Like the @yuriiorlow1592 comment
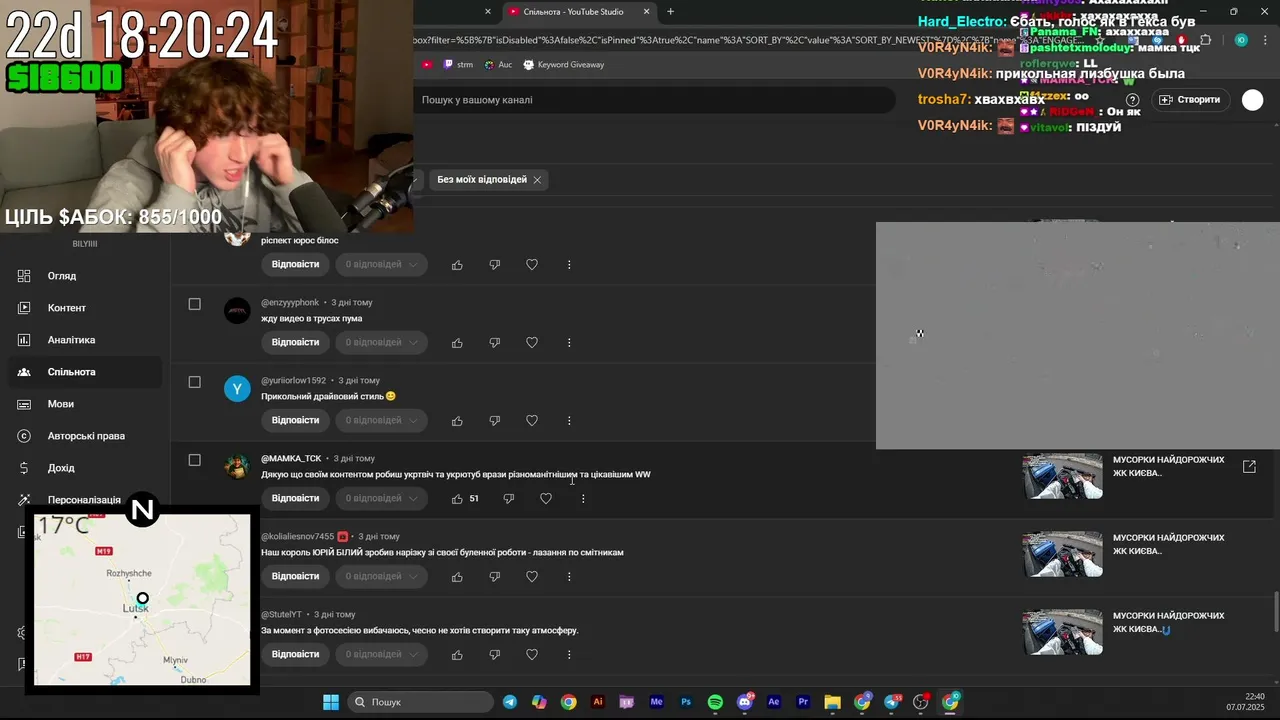The height and width of the screenshot is (720, 1280). tap(457, 421)
